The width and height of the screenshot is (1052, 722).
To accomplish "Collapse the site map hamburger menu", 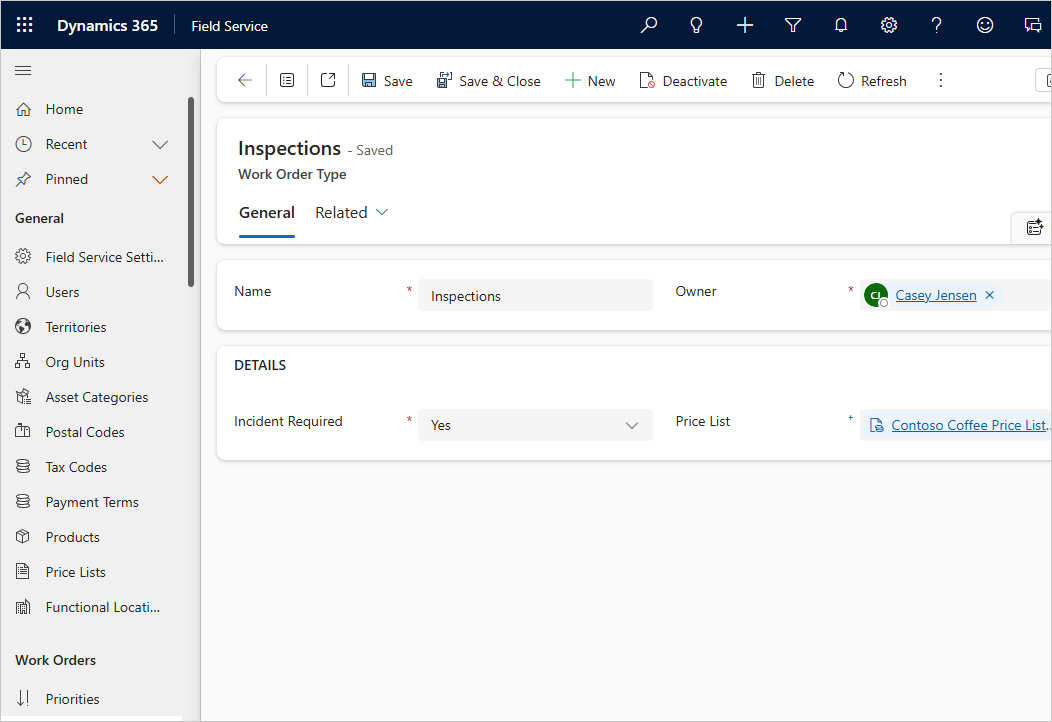I will tap(23, 70).
